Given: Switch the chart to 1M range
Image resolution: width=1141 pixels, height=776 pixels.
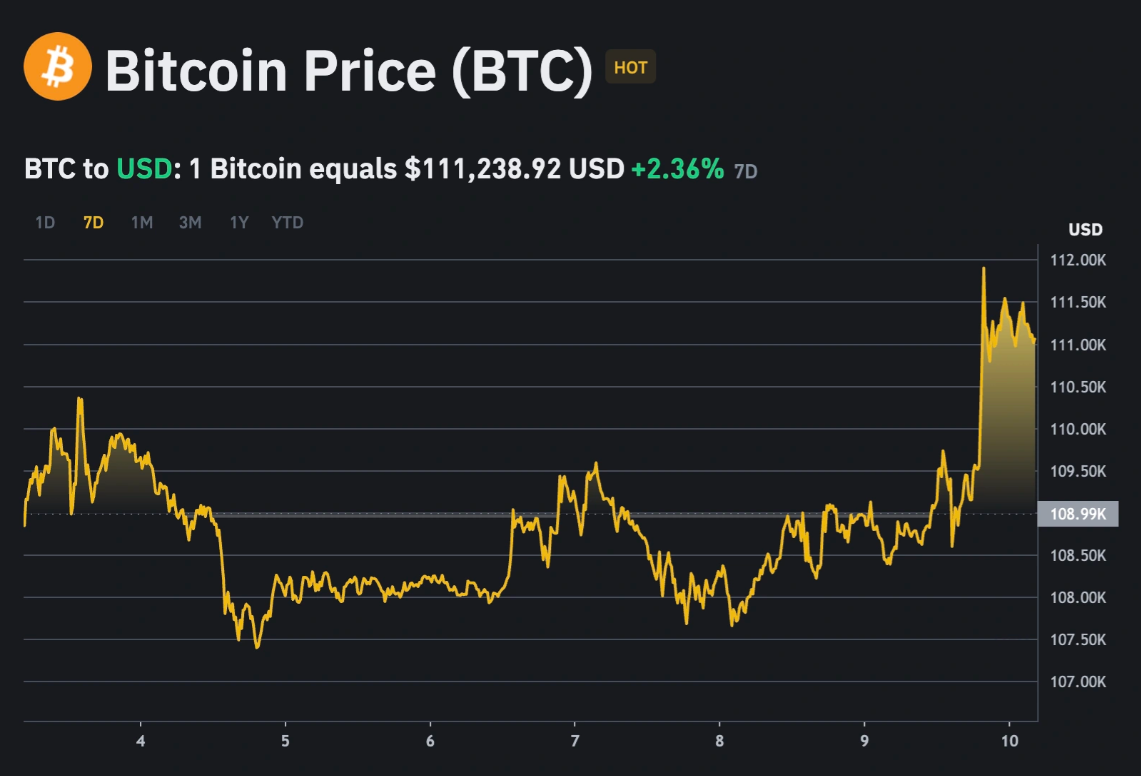Looking at the screenshot, I should click(x=142, y=222).
